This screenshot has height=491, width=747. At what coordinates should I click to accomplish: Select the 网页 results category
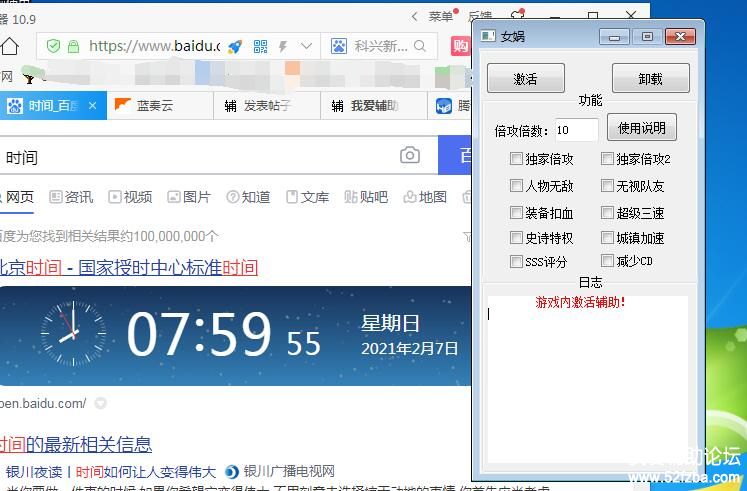(19, 197)
